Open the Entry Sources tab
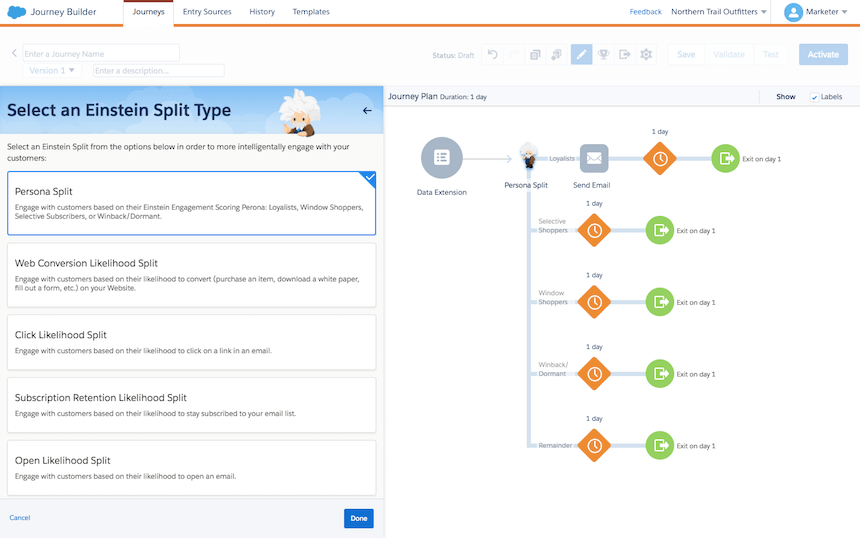Screen dimensions: 860x538 [x=207, y=12]
